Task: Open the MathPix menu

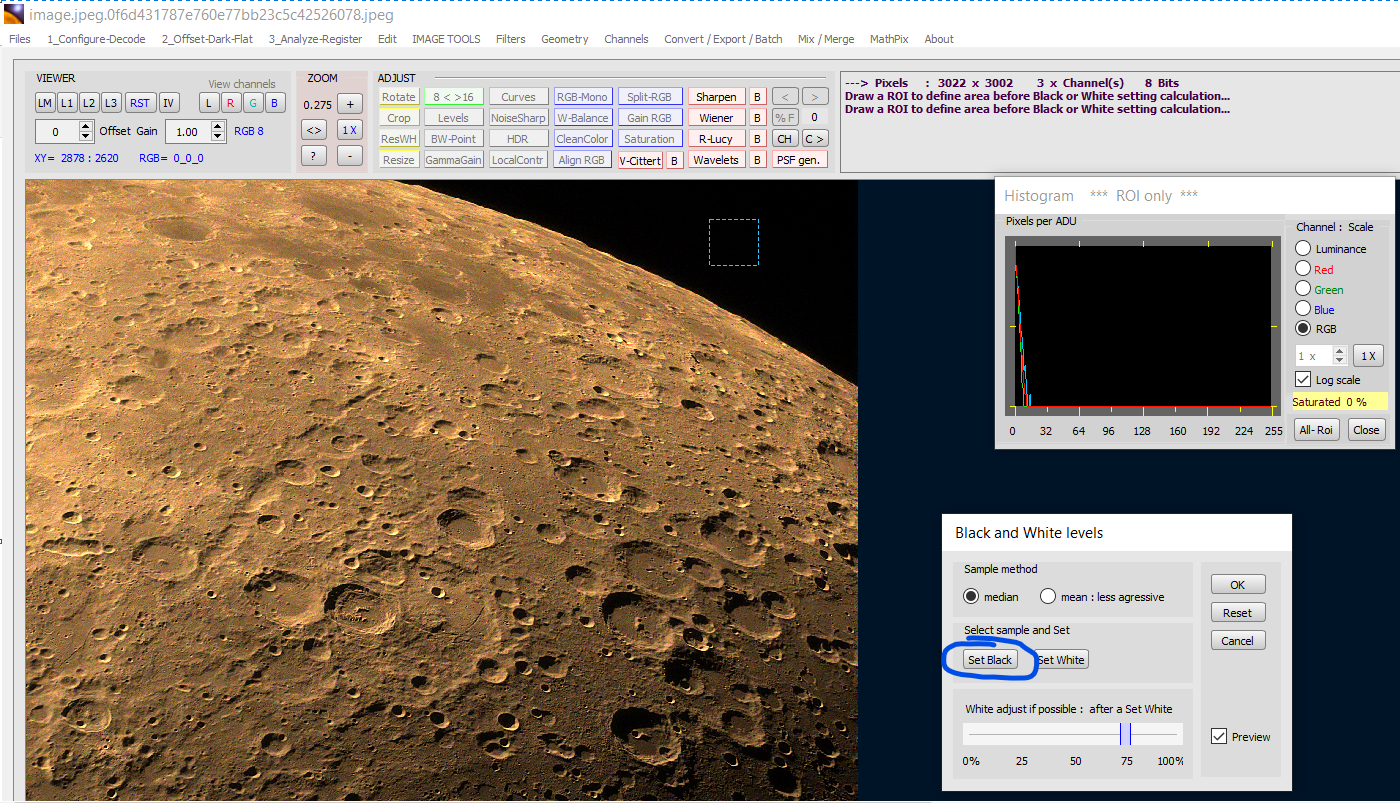Action: tap(890, 39)
